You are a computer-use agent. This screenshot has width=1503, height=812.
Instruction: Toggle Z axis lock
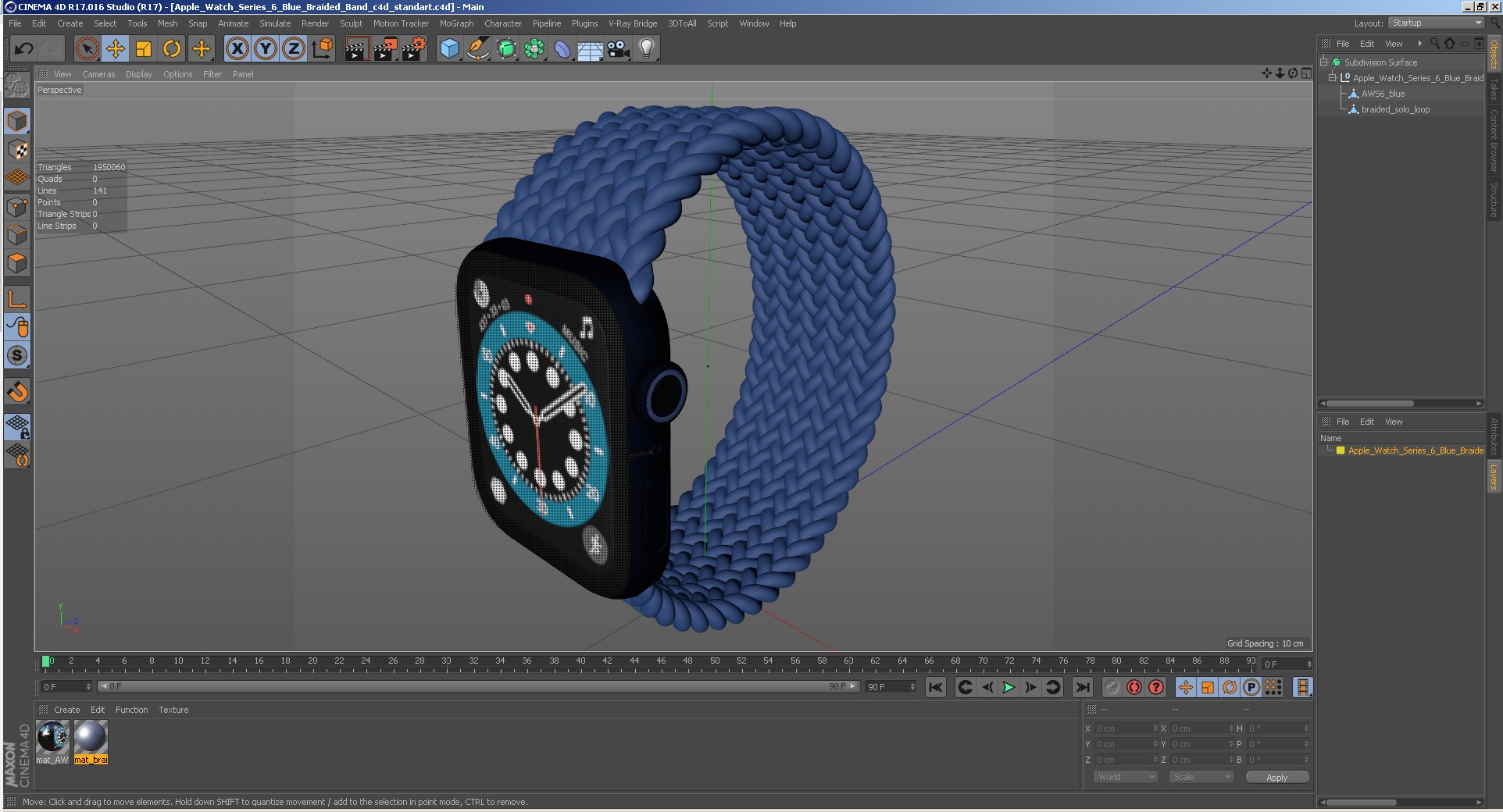pyautogui.click(x=294, y=49)
